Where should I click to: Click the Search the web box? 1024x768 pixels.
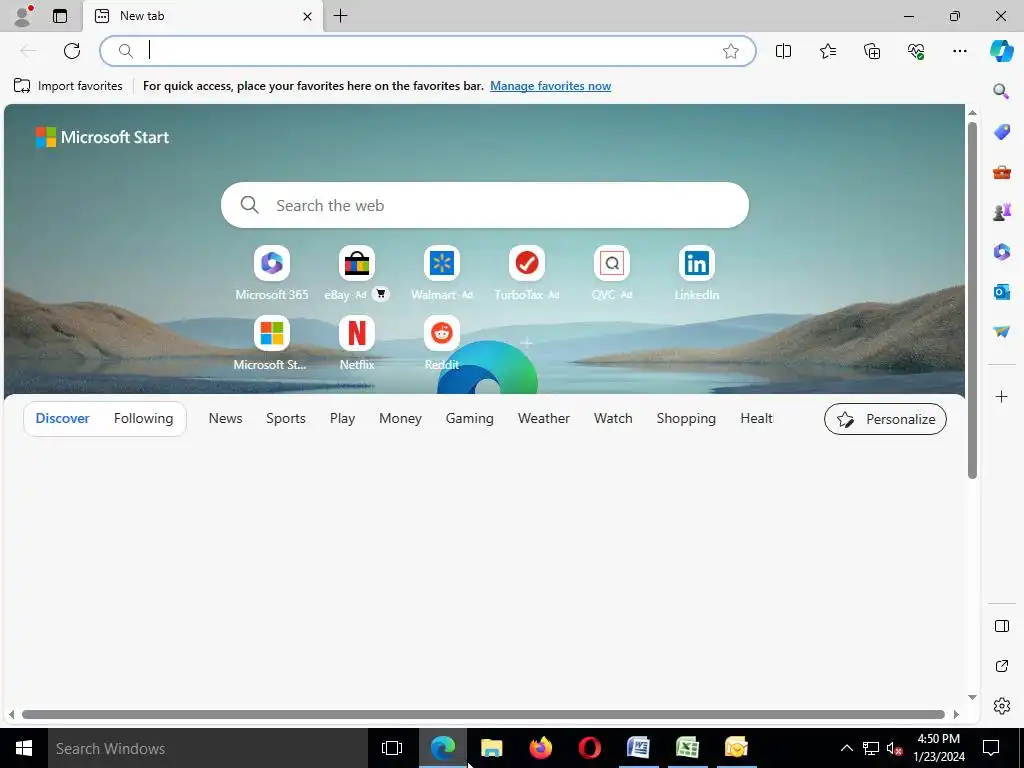(x=485, y=205)
